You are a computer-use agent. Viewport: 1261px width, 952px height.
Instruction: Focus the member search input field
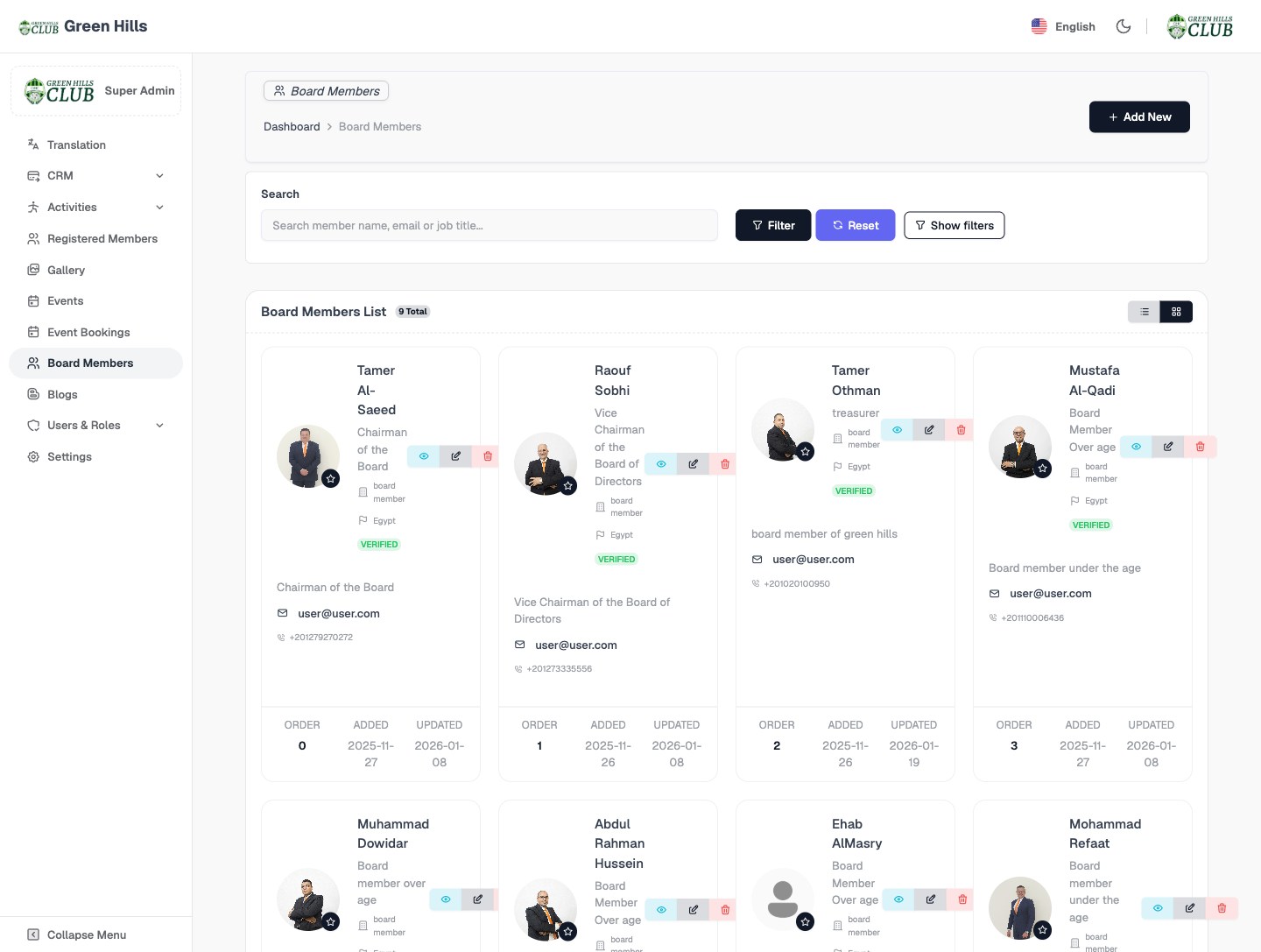pyautogui.click(x=490, y=226)
